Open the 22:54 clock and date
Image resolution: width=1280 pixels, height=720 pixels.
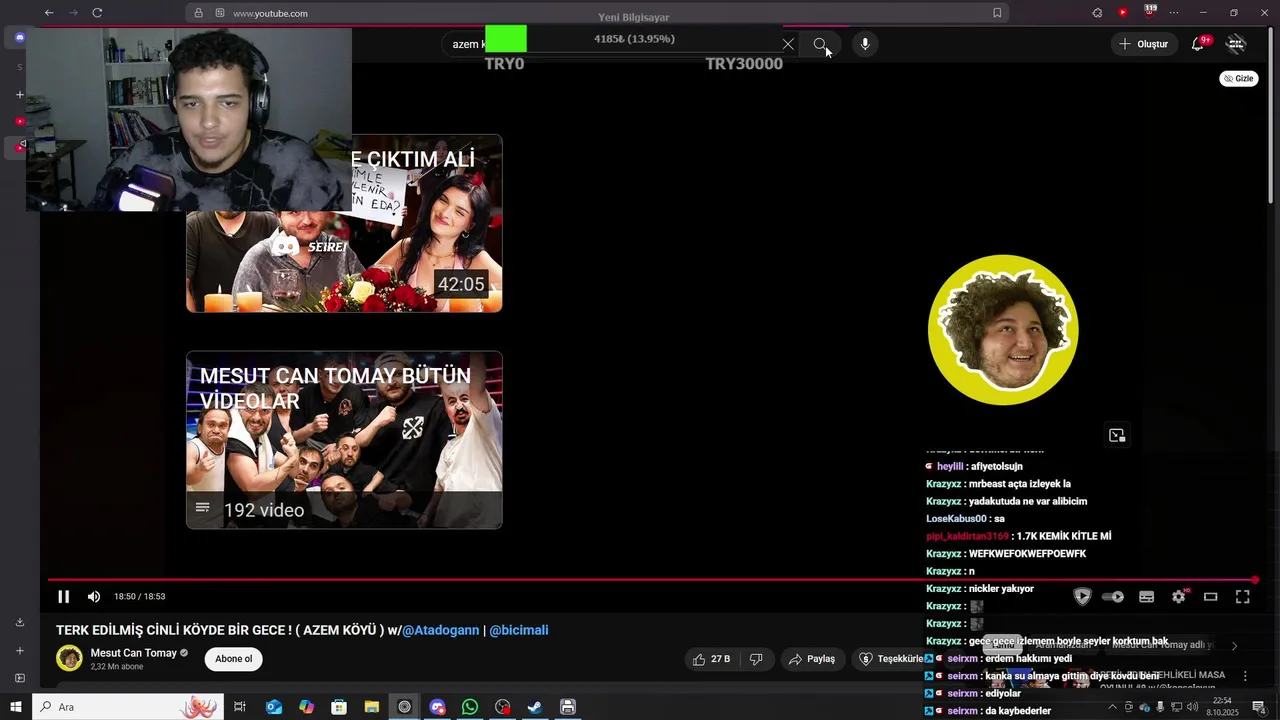(1223, 707)
